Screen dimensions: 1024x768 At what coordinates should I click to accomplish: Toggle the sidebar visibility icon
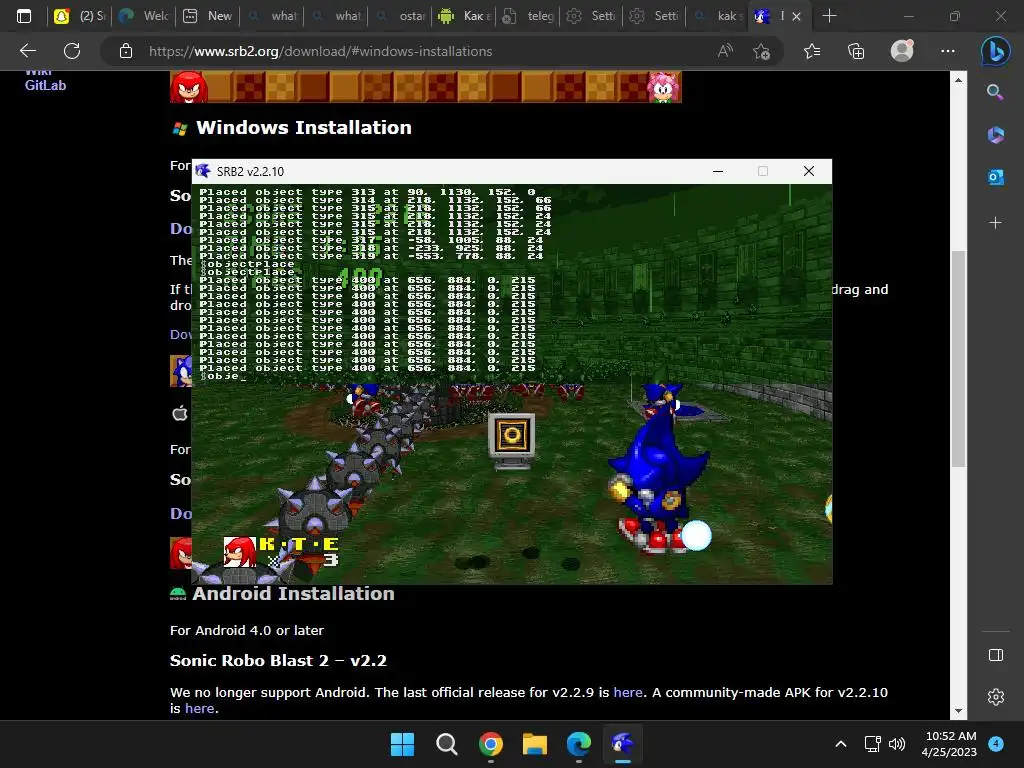(x=996, y=655)
